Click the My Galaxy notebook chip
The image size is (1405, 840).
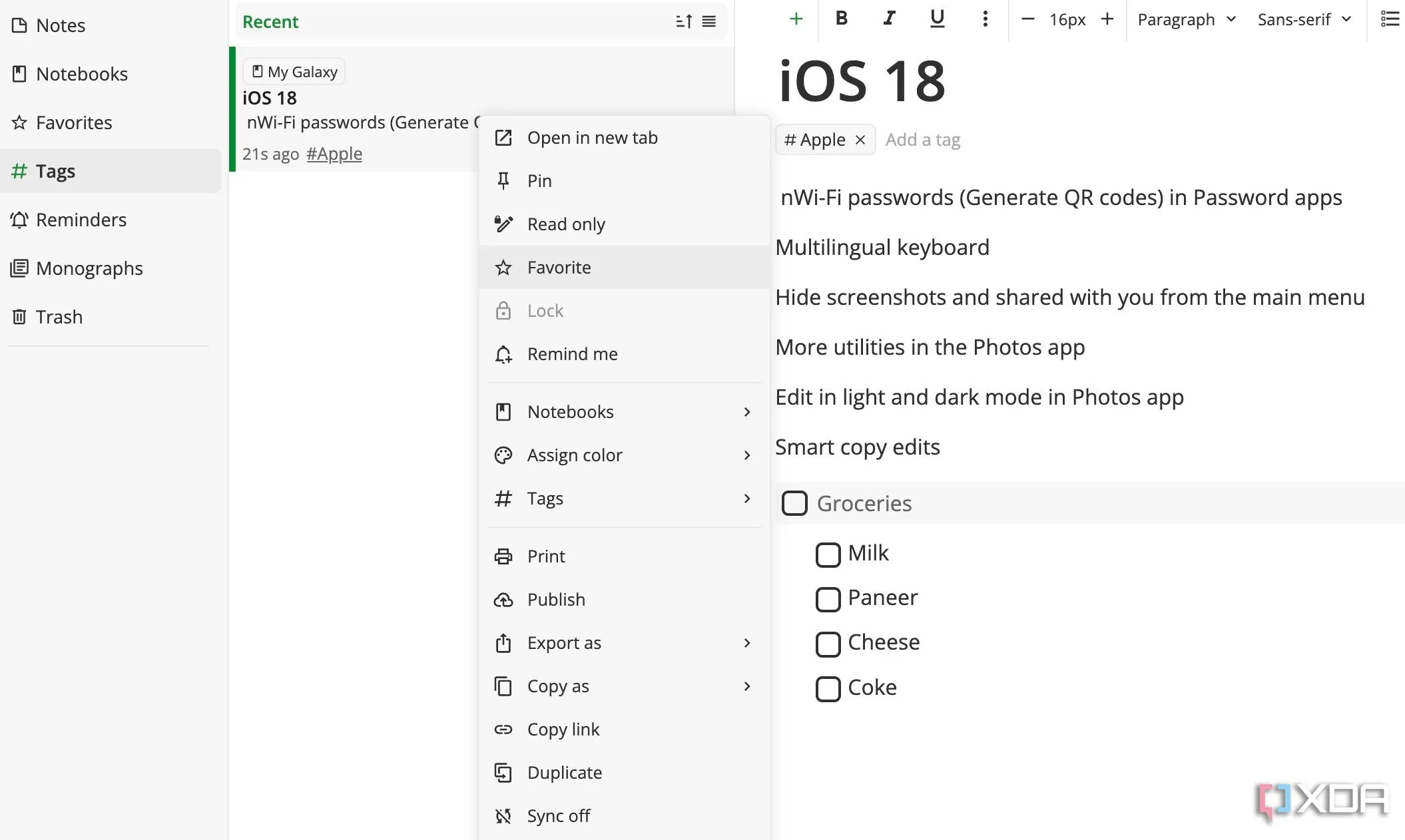(x=294, y=71)
